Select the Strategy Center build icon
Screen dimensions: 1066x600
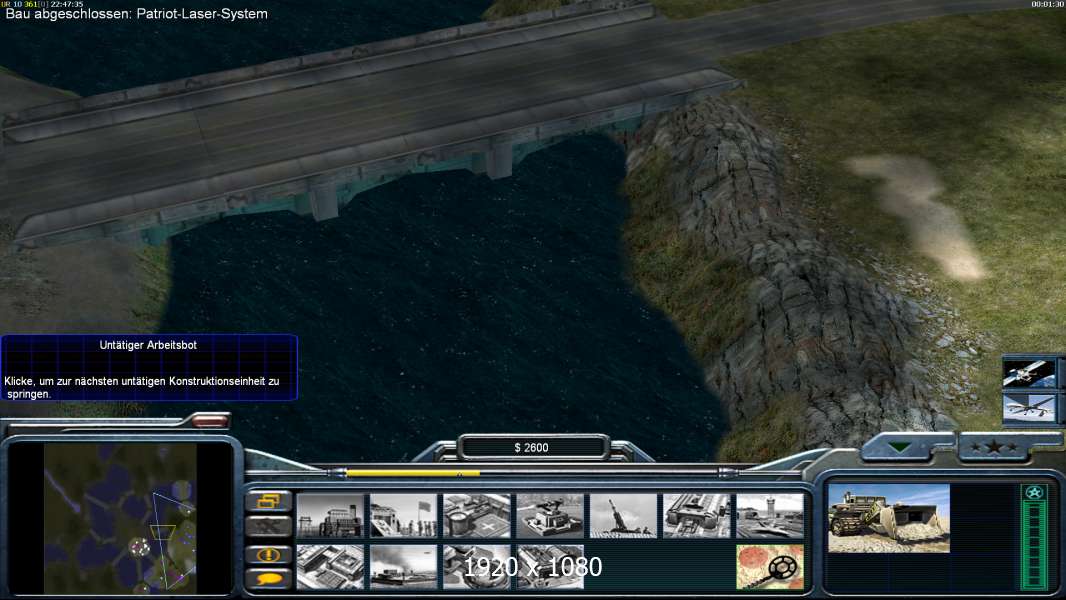(330, 567)
